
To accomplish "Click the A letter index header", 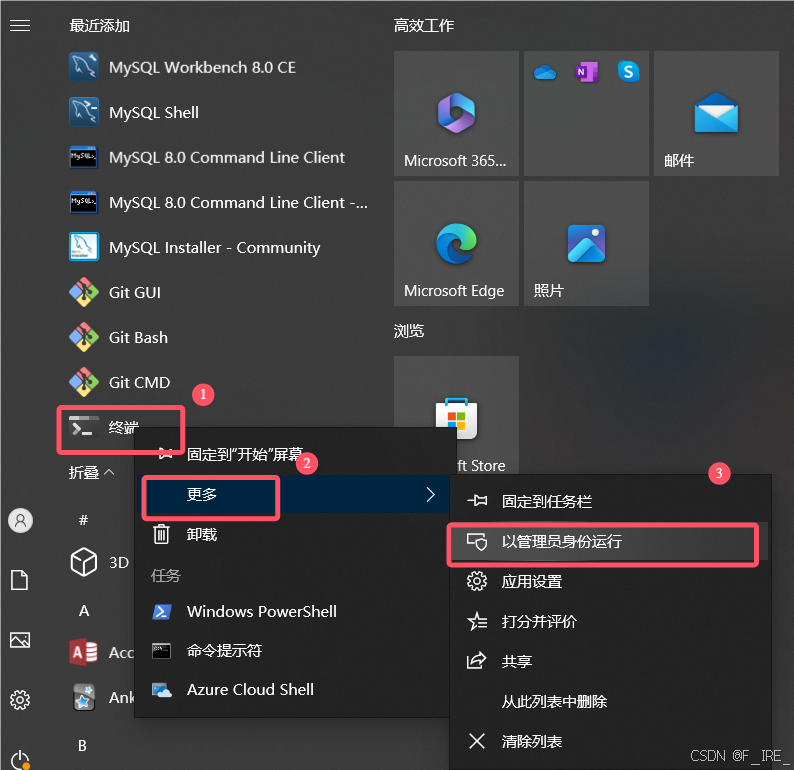I will 84,611.
